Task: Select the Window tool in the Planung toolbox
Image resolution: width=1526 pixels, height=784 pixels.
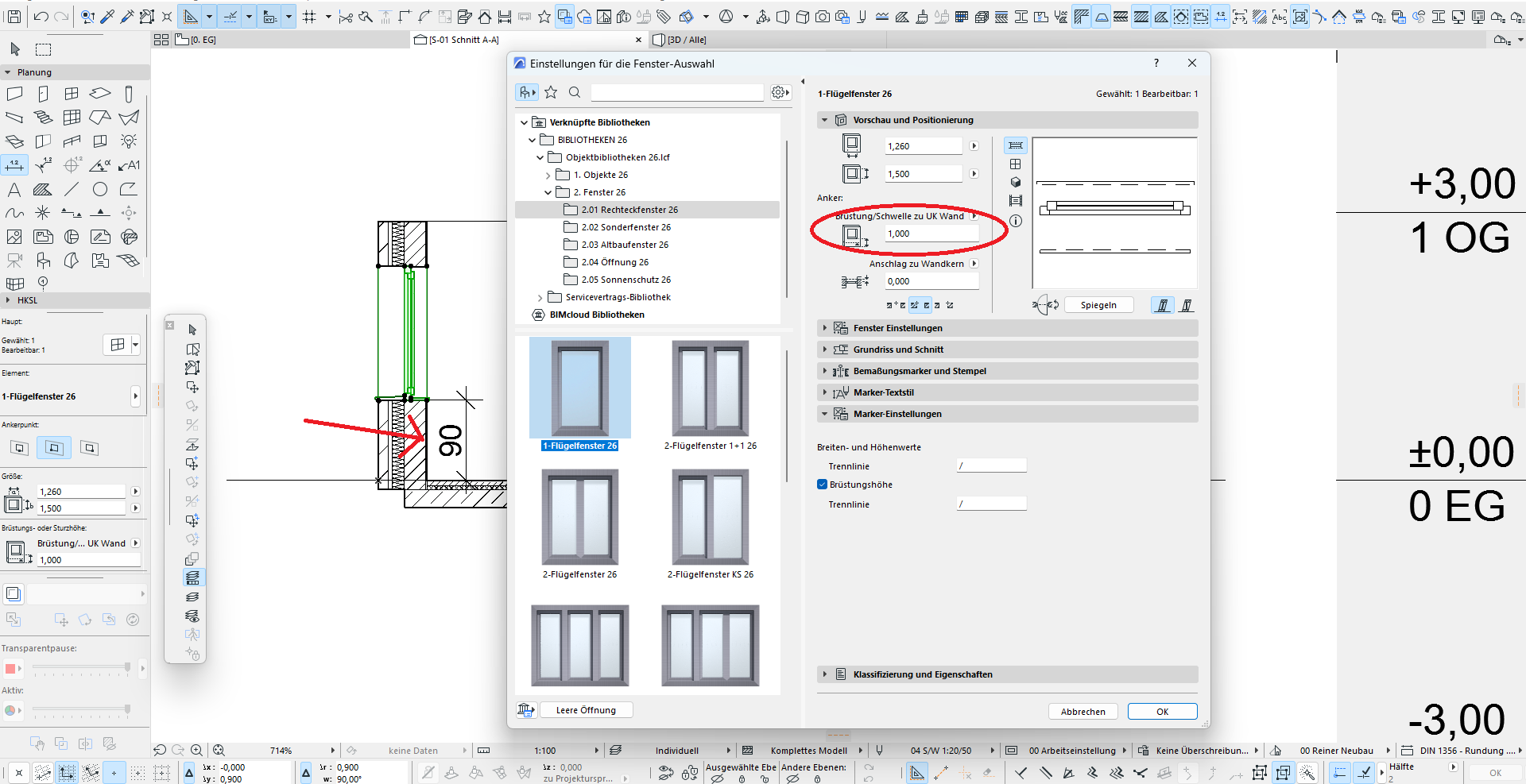Action: click(x=72, y=94)
